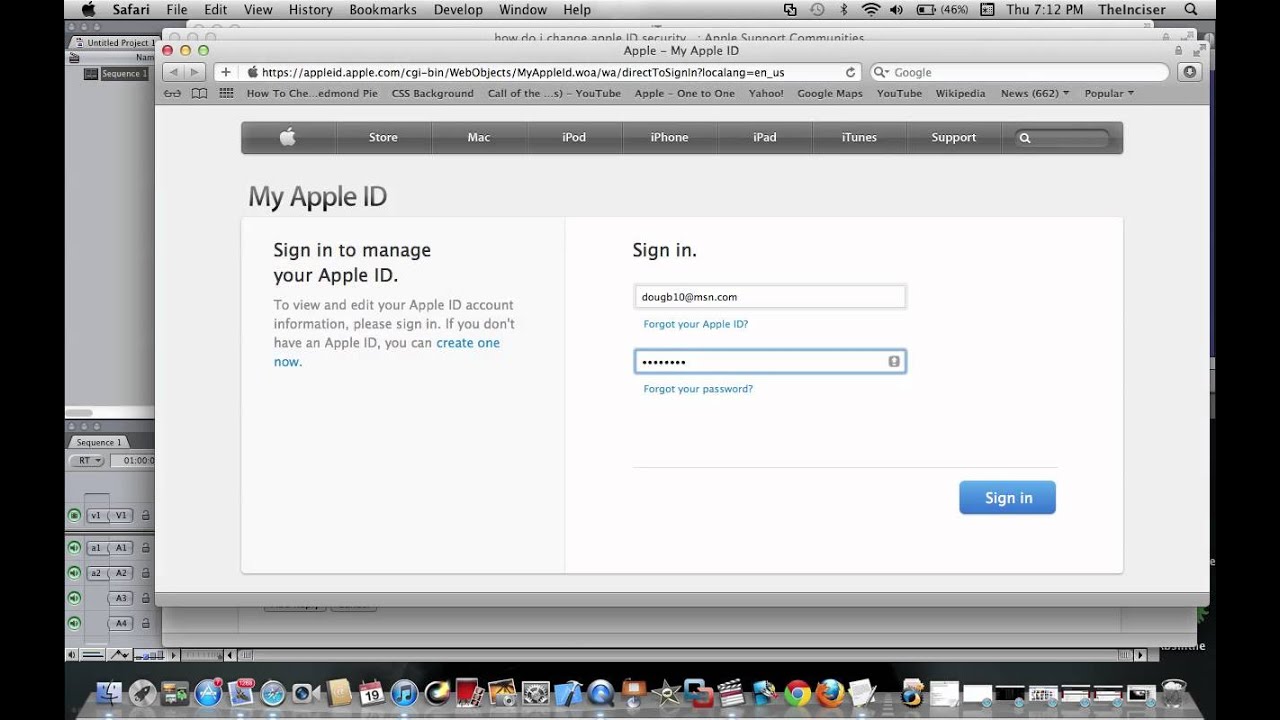
Task: Click the blue Sign in button
Action: tap(1007, 498)
